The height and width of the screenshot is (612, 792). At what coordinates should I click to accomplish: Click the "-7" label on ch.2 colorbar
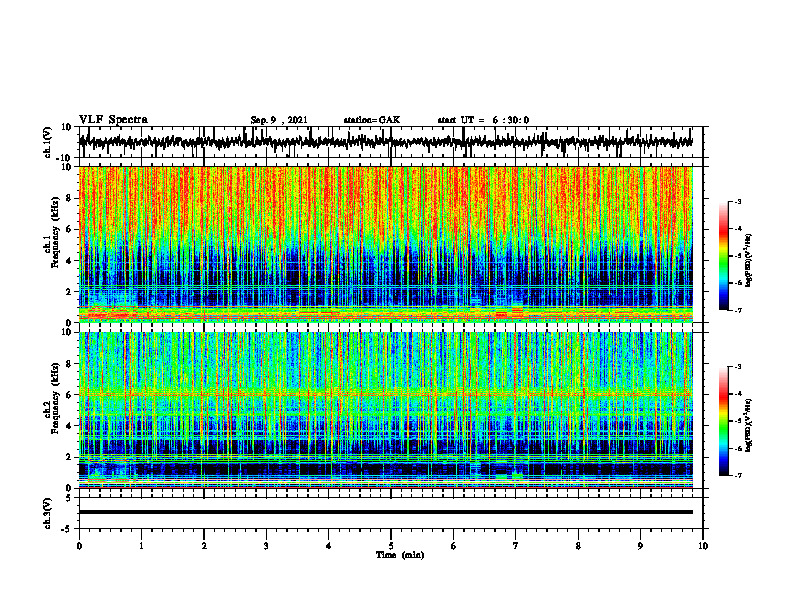click(737, 475)
